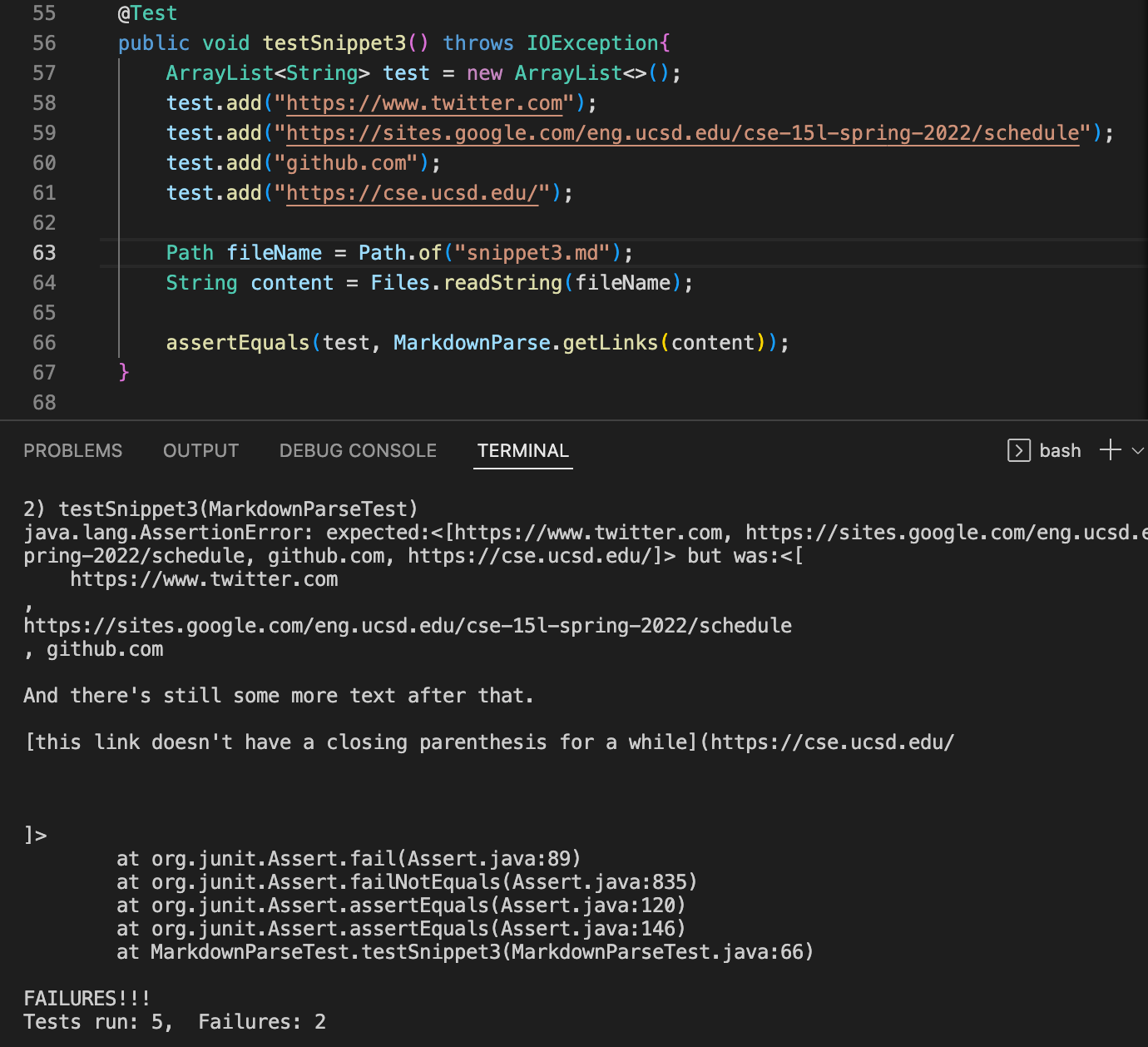Viewport: 1148px width, 1047px height.
Task: Click the bash terminal label
Action: 1060,450
